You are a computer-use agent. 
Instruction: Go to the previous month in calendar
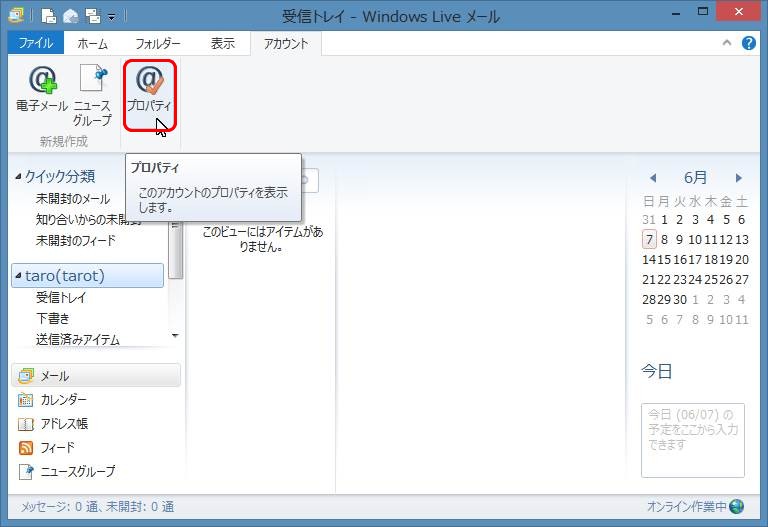[x=653, y=178]
